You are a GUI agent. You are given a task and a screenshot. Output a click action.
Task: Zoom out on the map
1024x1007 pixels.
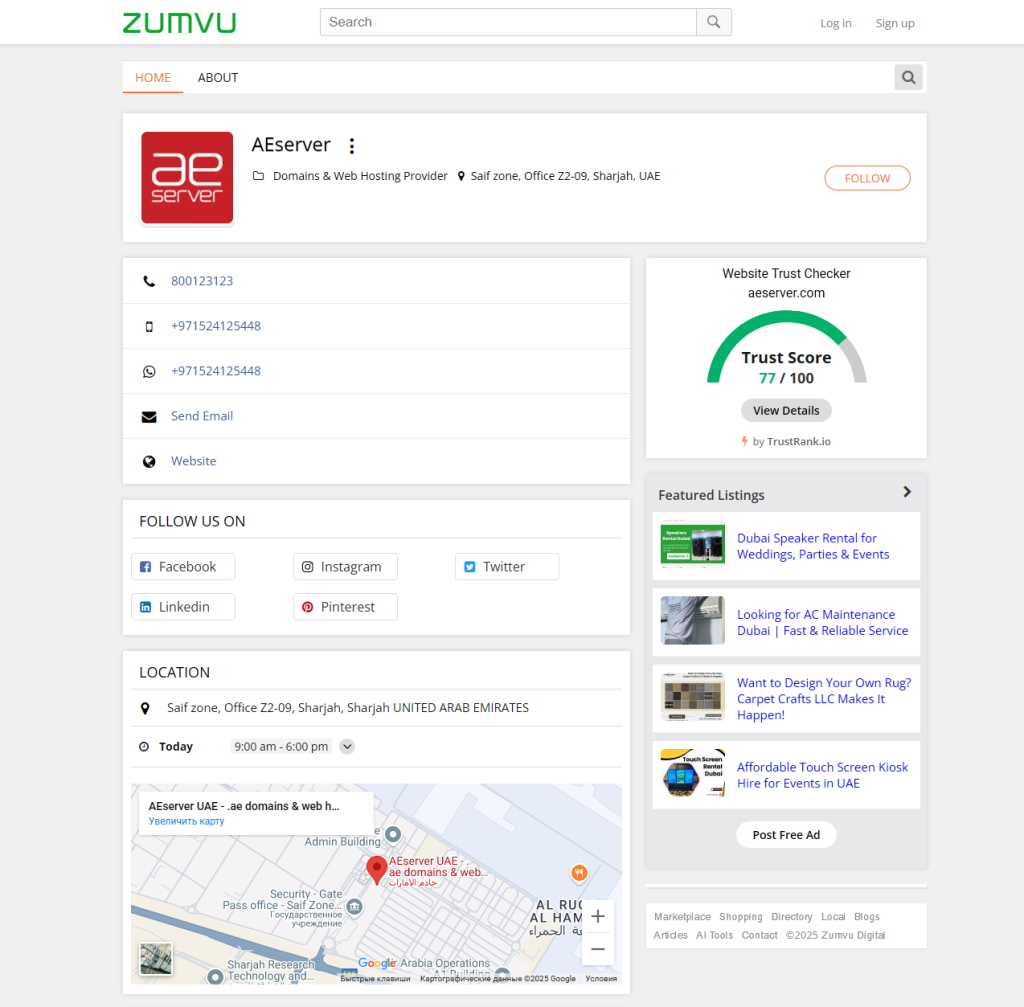pyautogui.click(x=598, y=949)
